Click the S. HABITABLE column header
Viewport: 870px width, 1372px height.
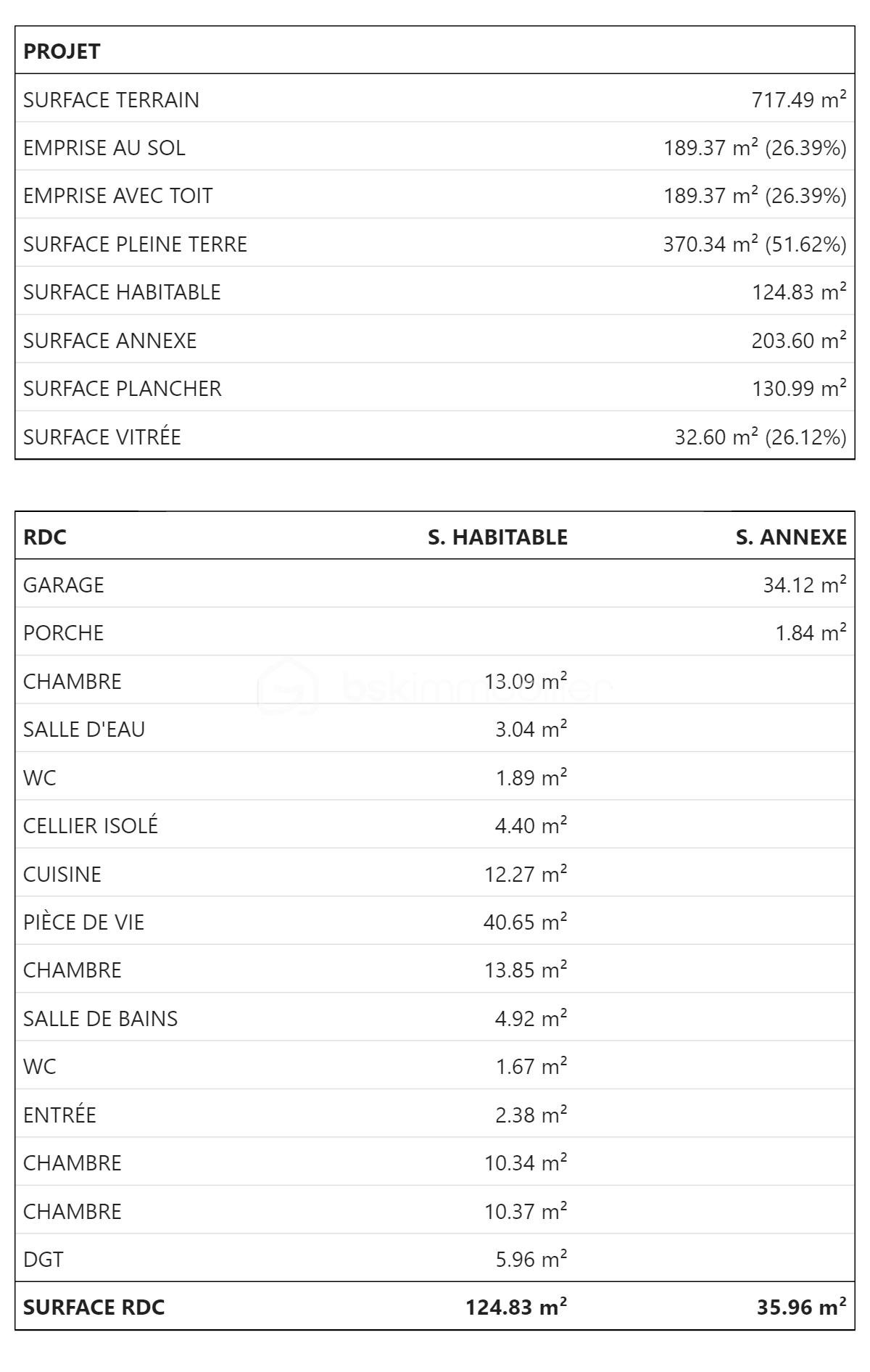tap(497, 537)
